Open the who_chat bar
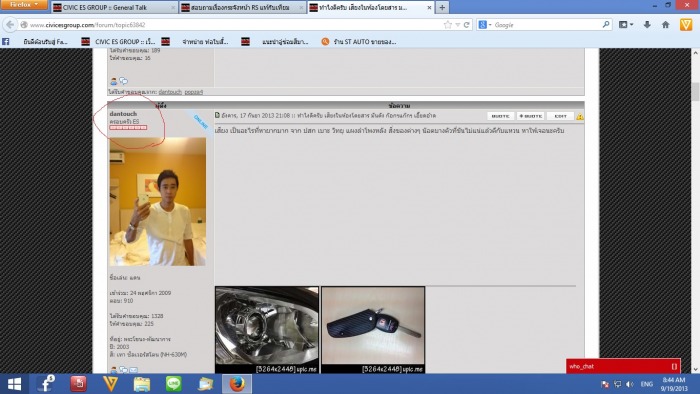Image resolution: width=700 pixels, height=394 pixels. click(623, 366)
